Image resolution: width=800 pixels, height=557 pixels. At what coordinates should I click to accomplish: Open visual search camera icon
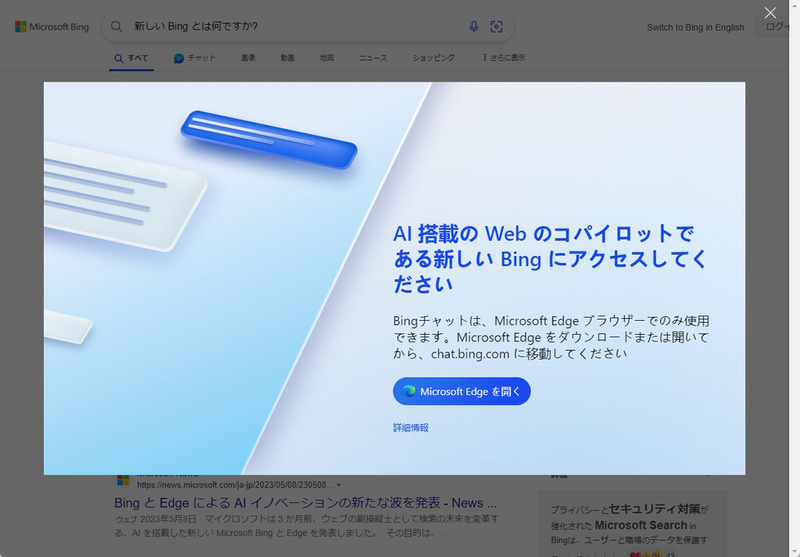point(496,27)
